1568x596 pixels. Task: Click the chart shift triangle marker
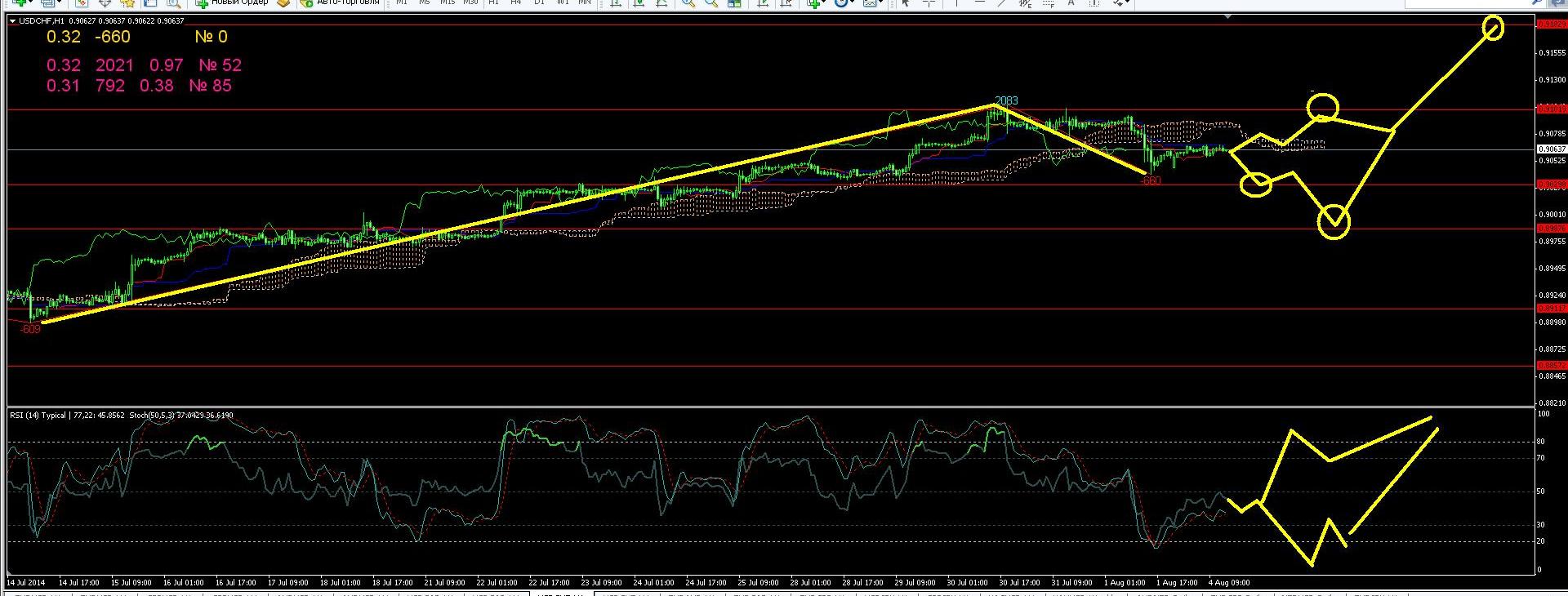coord(1227,16)
